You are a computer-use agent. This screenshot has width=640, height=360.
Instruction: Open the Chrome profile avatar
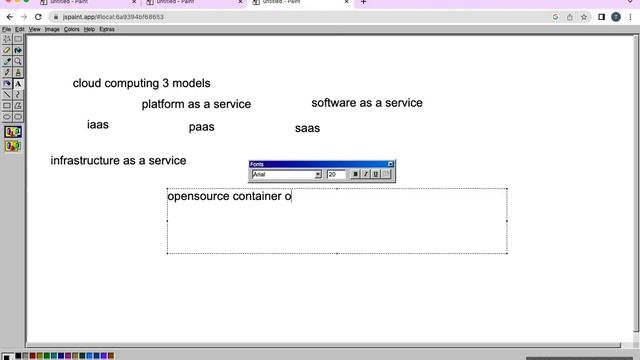(x=616, y=17)
